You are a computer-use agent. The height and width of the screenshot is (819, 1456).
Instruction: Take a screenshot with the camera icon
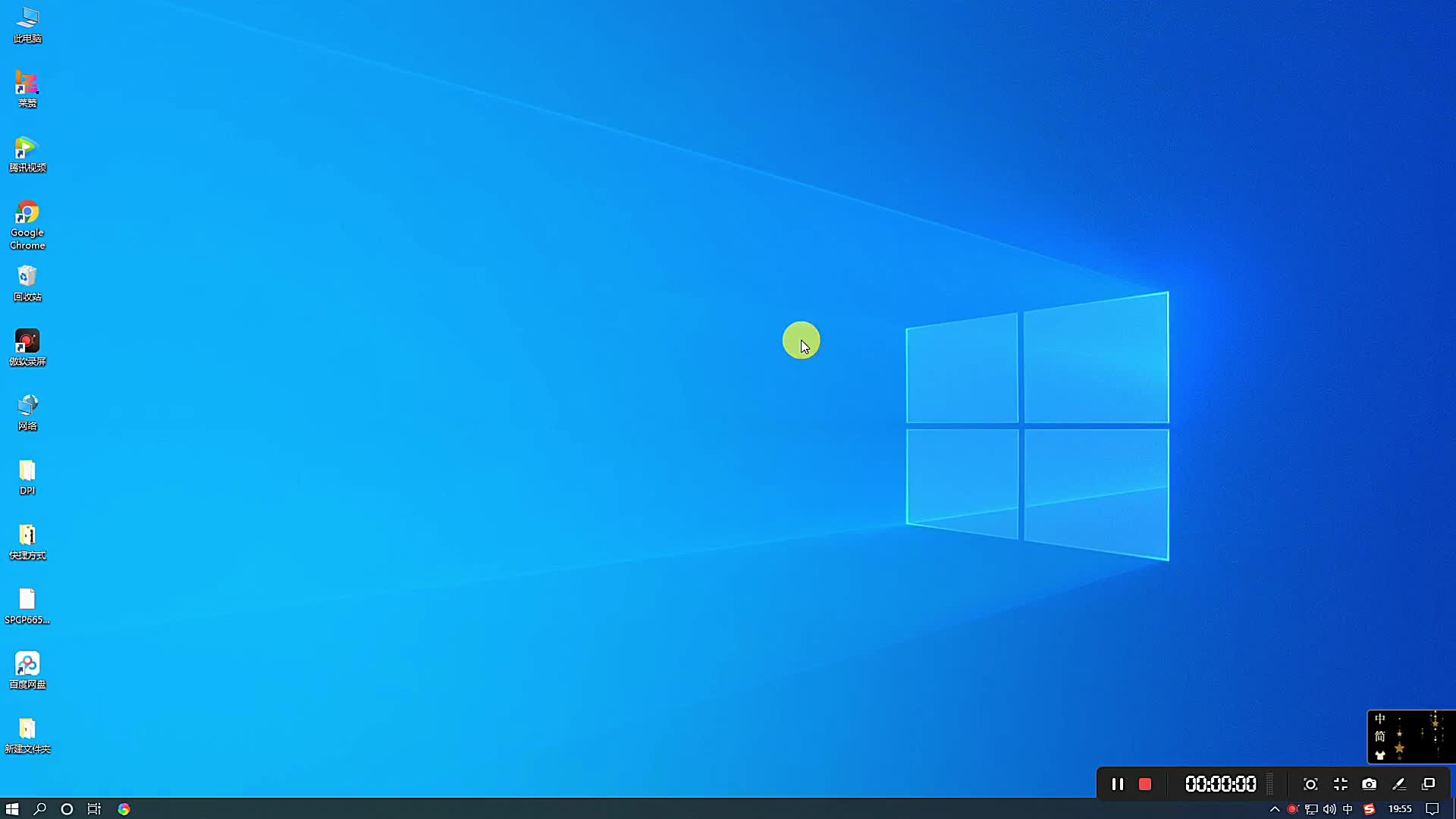point(1369,784)
